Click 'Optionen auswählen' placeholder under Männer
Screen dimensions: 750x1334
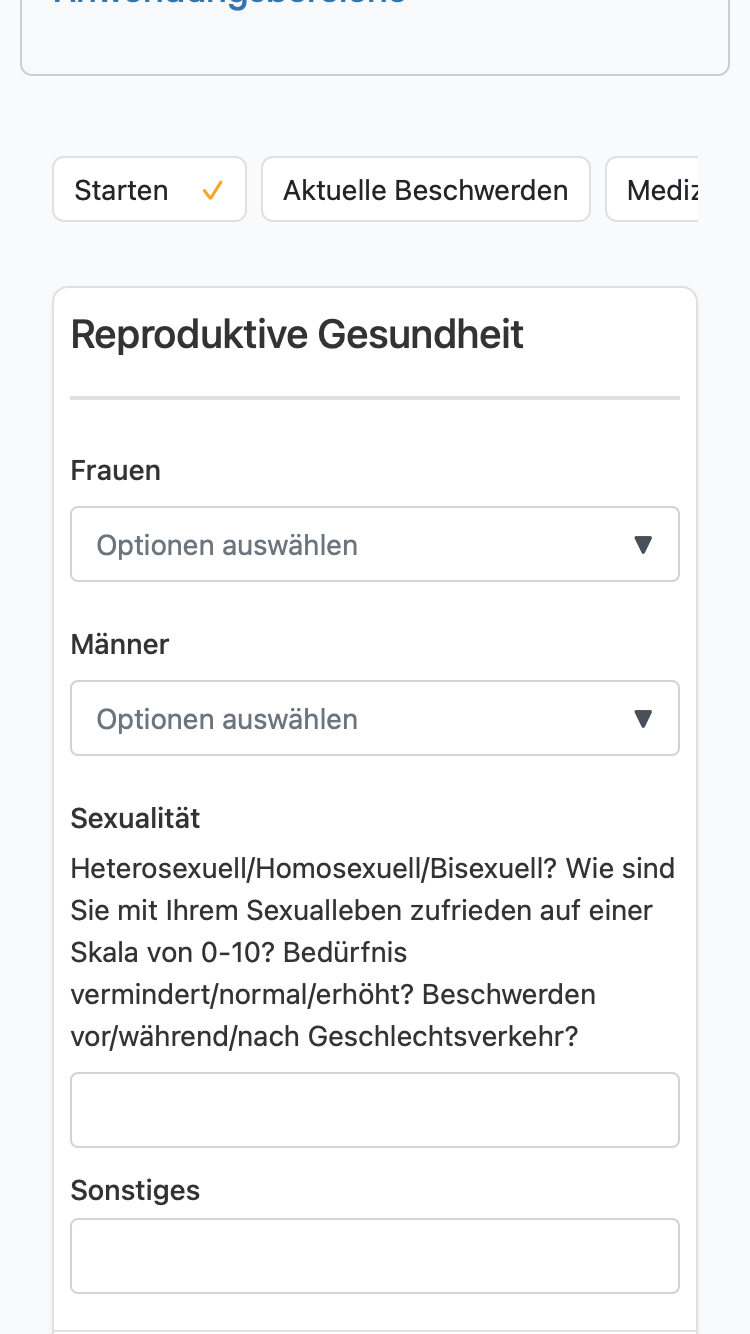tap(227, 719)
